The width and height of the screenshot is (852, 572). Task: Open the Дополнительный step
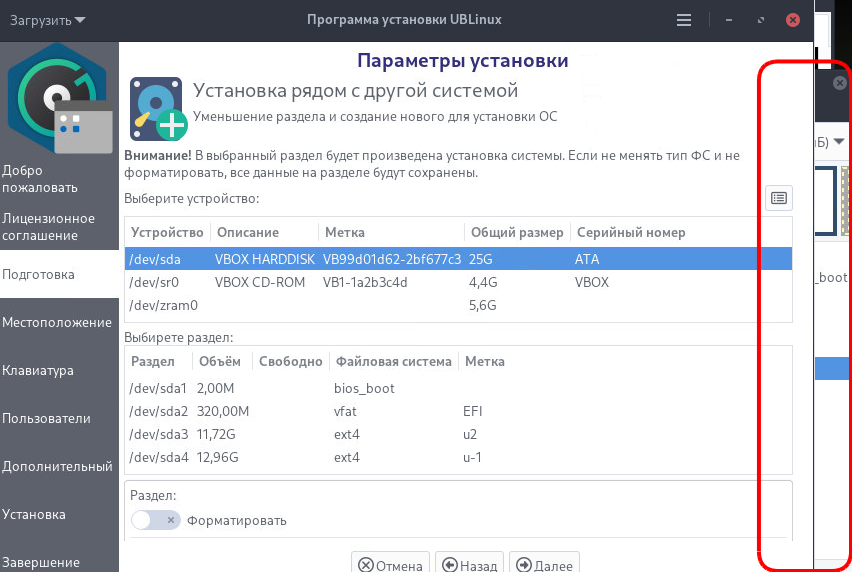[x=59, y=466]
